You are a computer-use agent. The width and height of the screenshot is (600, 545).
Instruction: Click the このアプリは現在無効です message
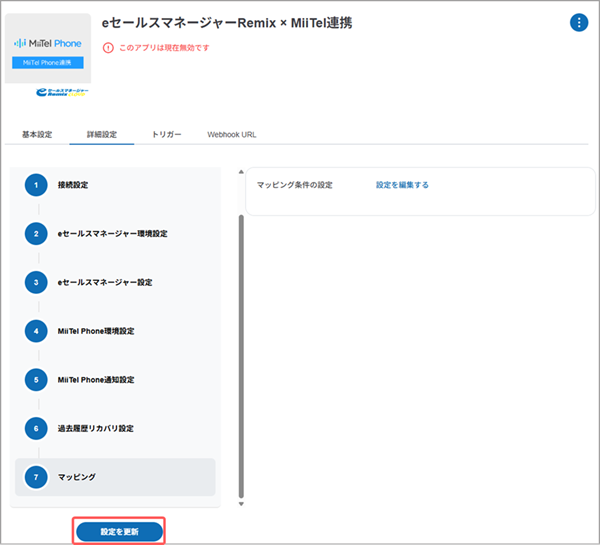[165, 48]
